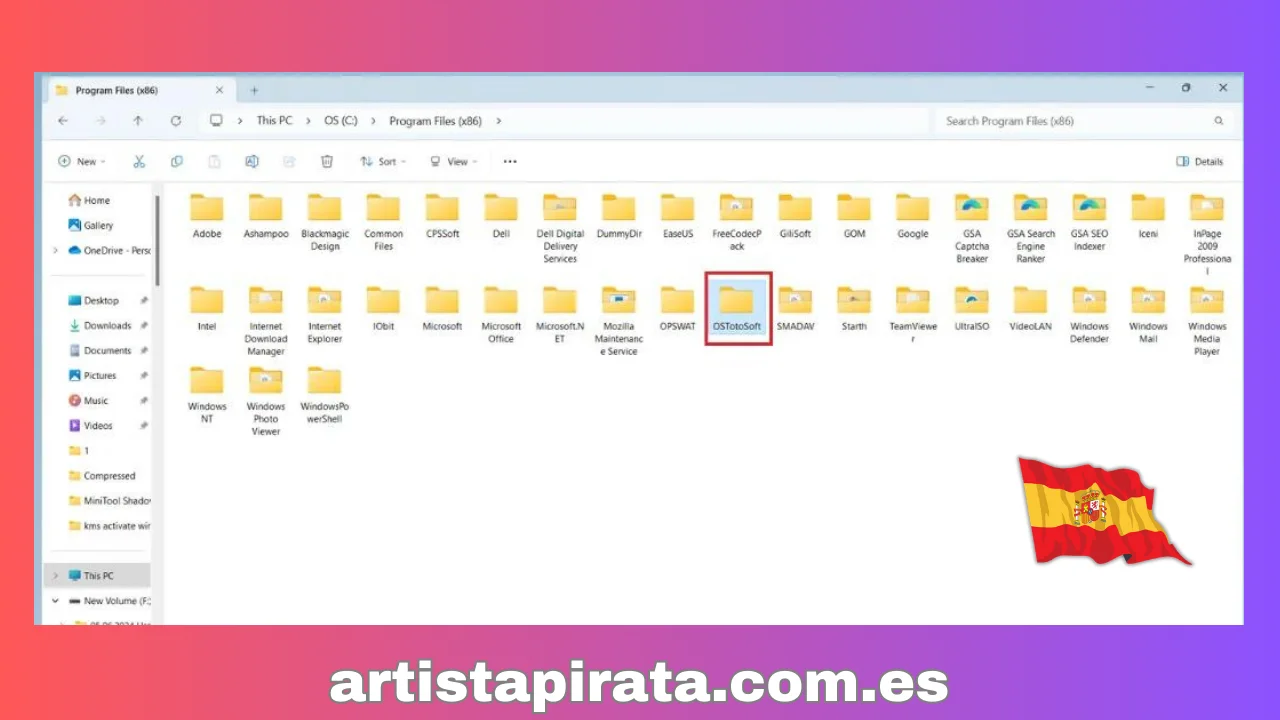Open Pictures quick access item
Screen dimensions: 1280x720
92,376
